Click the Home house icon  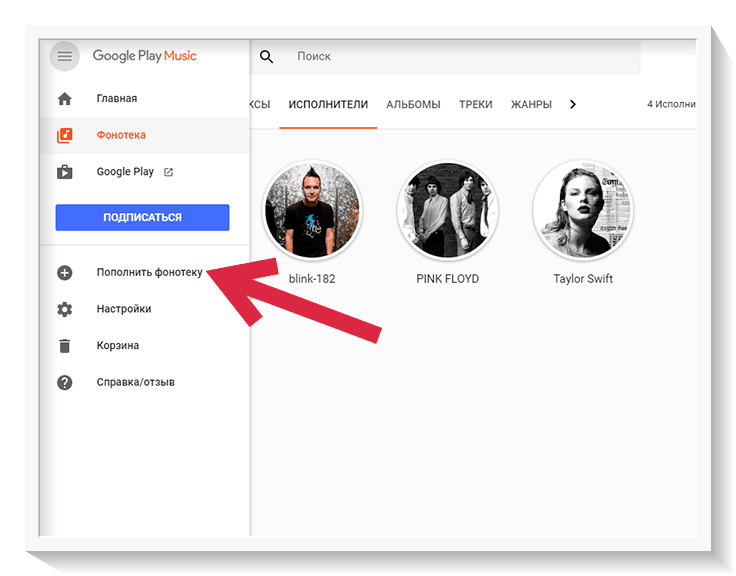click(x=65, y=99)
